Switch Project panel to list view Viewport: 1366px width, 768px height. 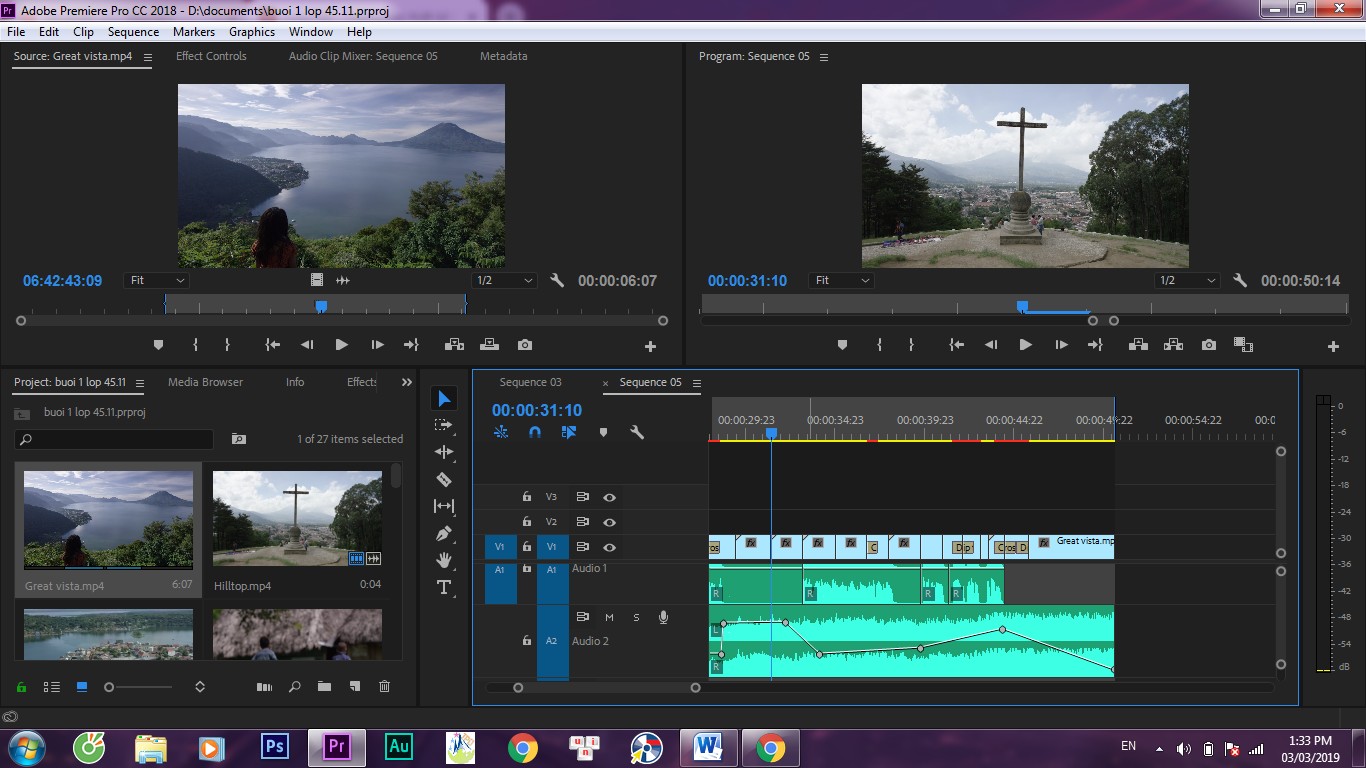coord(51,687)
